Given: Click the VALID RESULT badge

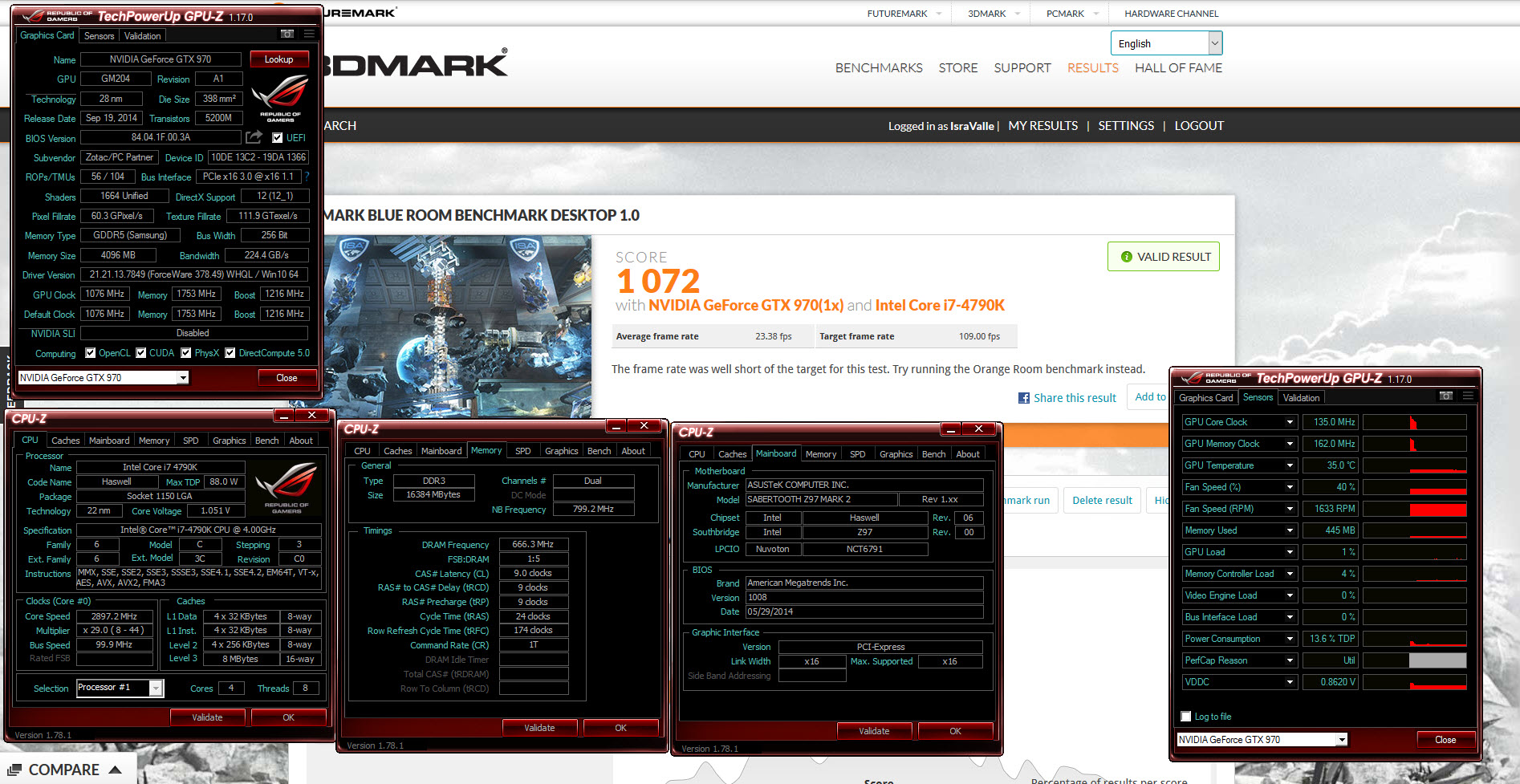Looking at the screenshot, I should [x=1164, y=257].
